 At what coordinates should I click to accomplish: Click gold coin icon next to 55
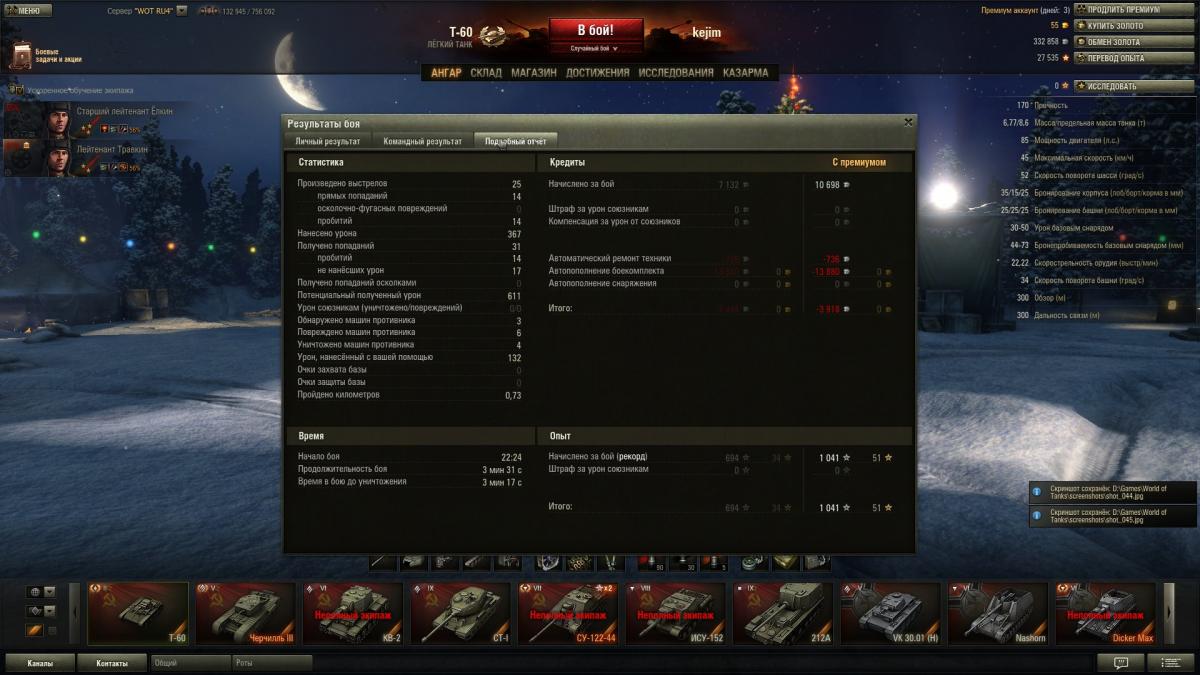1066,25
